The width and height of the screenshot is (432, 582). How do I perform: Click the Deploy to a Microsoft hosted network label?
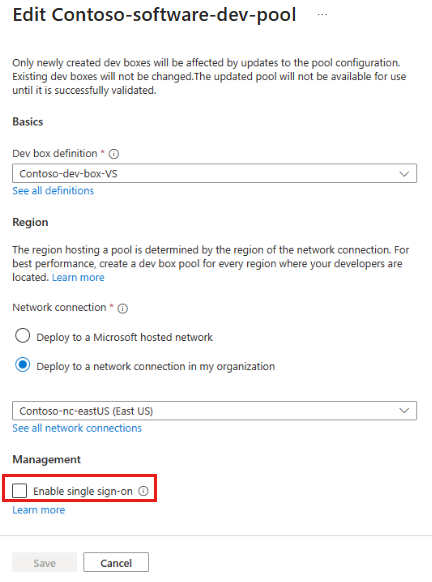[x=125, y=337]
